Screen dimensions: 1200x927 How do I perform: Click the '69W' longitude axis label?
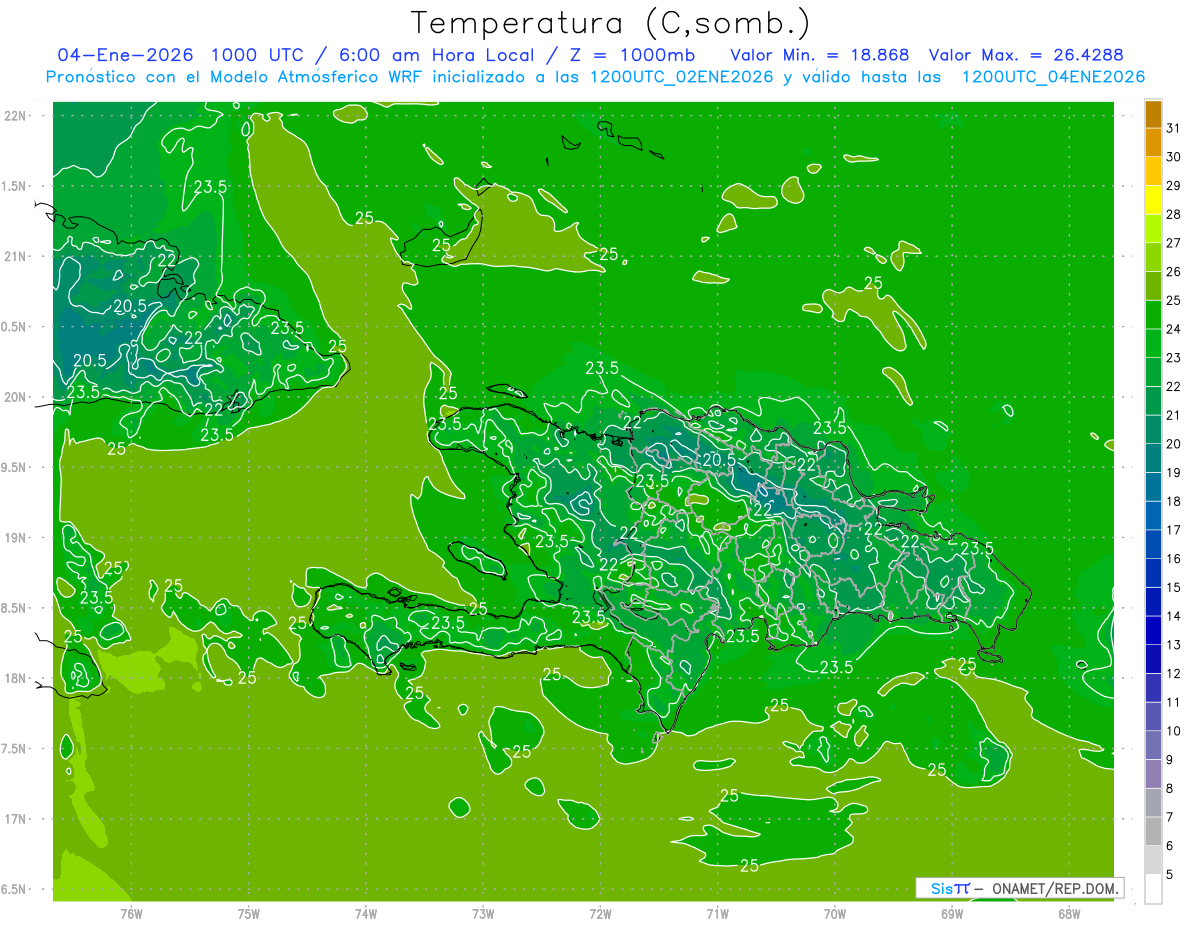click(x=952, y=913)
